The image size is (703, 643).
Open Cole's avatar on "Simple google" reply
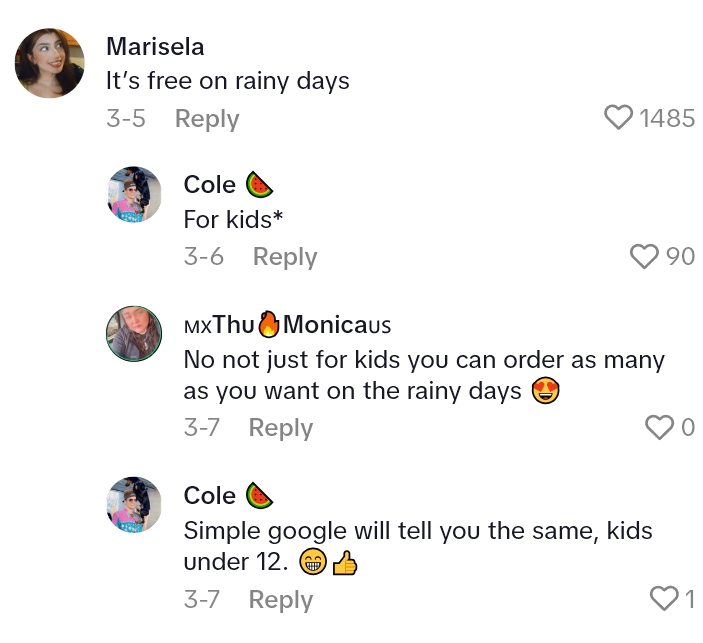pos(134,504)
